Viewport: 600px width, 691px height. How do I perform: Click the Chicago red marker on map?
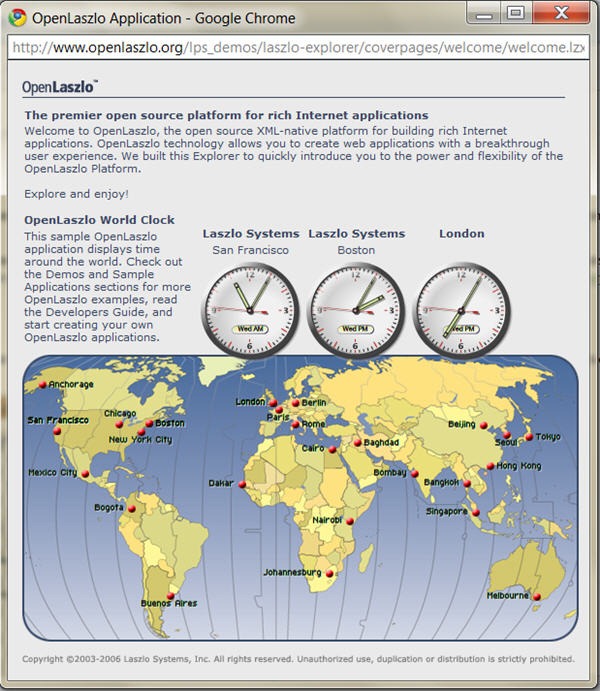119,424
